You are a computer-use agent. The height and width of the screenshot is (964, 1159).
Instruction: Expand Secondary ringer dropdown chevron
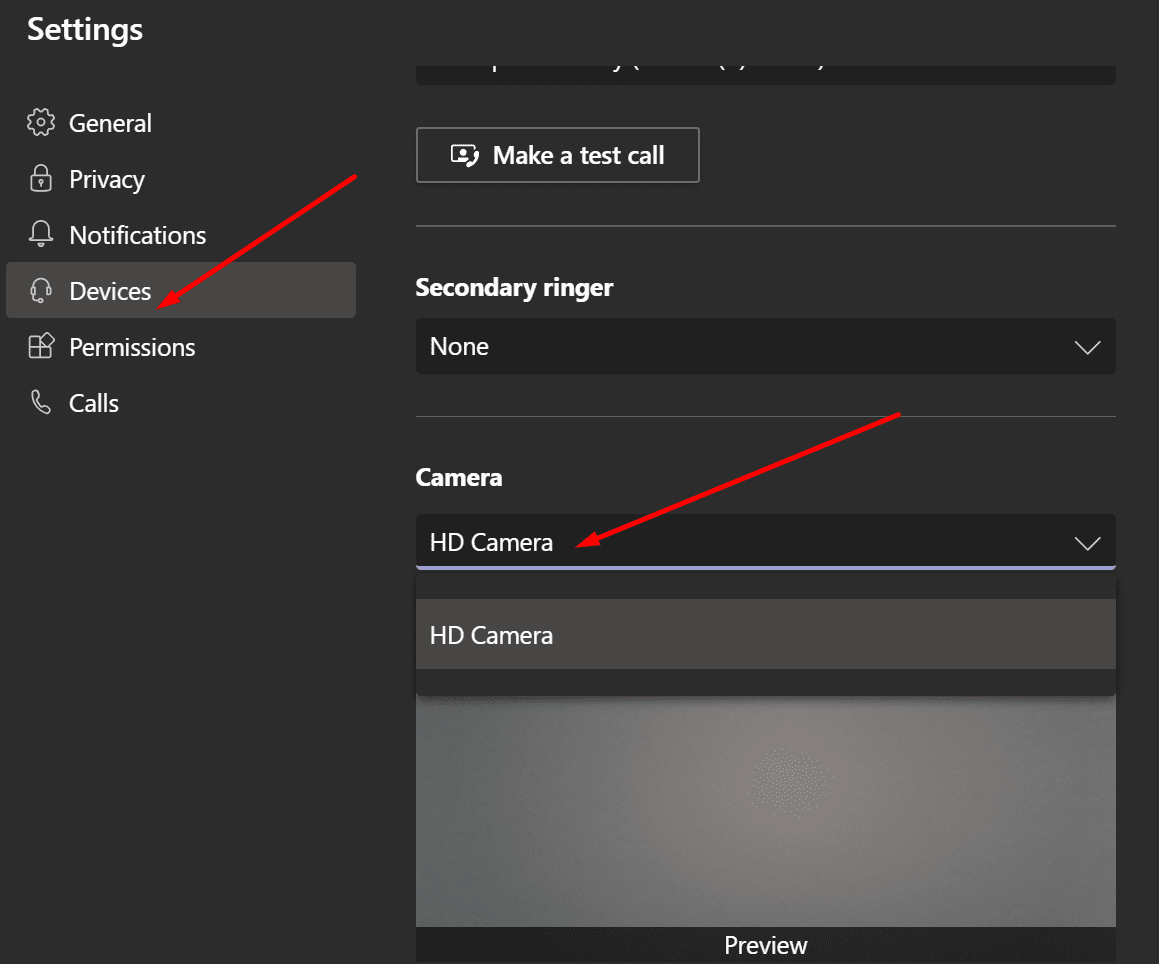(1087, 347)
